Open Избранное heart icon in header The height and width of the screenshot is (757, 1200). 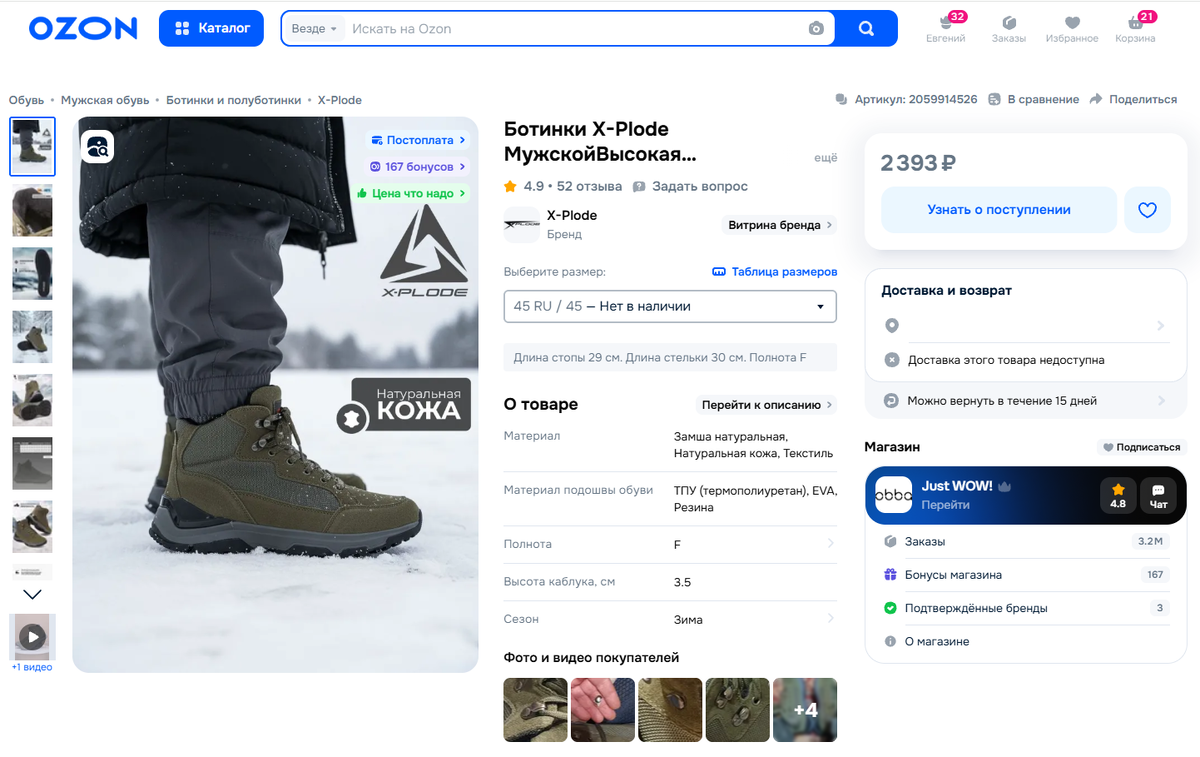click(x=1072, y=27)
